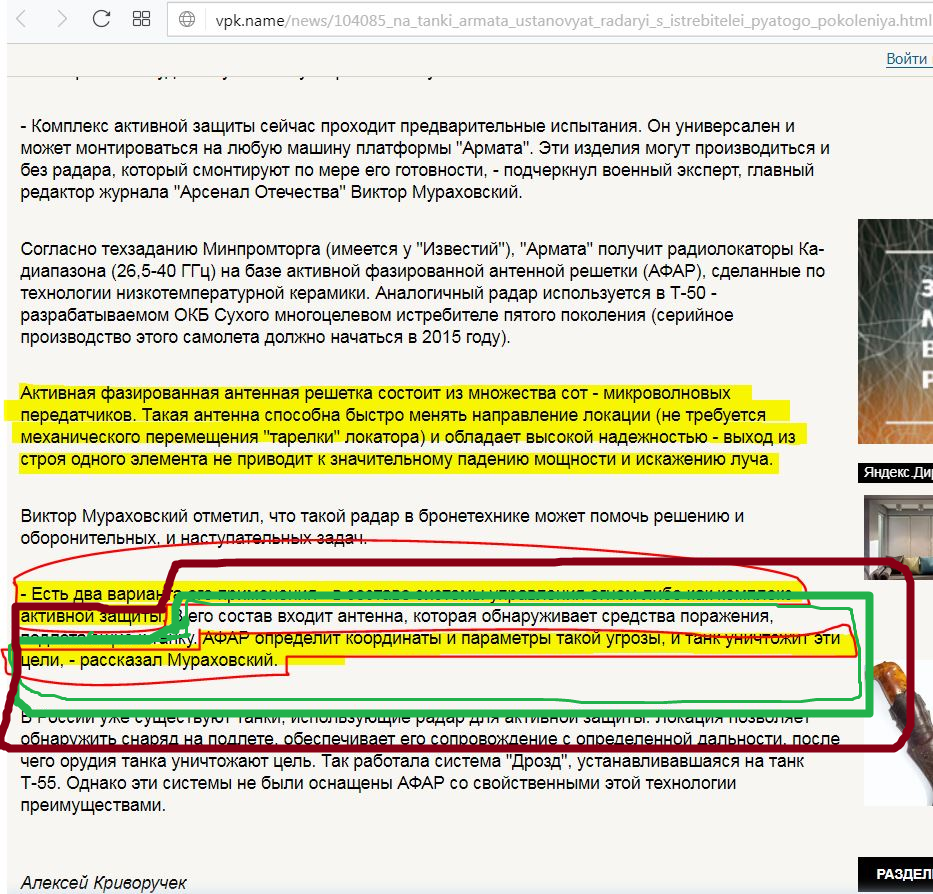This screenshot has width=933, height=894.
Task: Click the line "производство этого самолета должно начаться"
Action: point(265,337)
